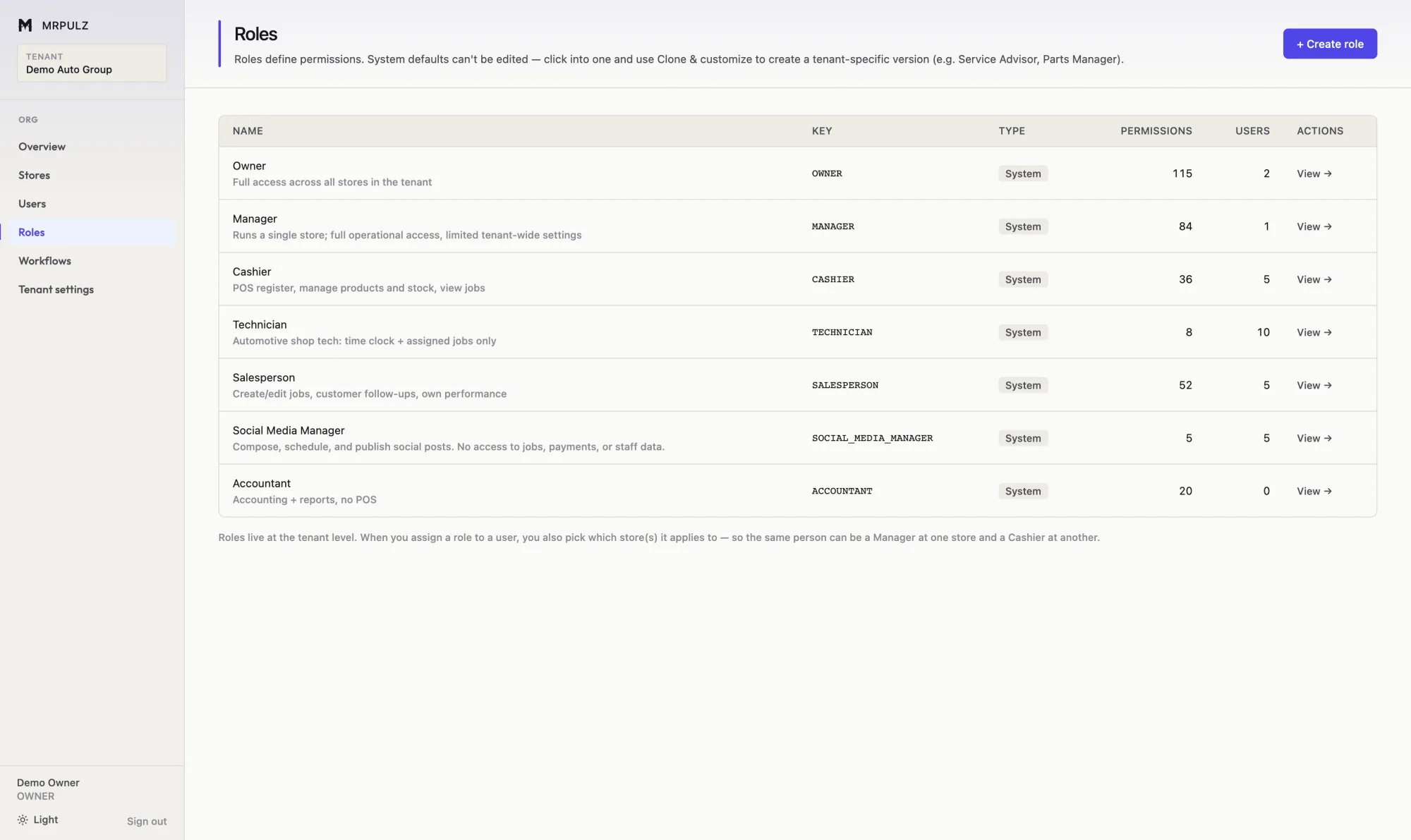Click the 115 permissions count
Viewport: 1411px width, 840px height.
pyautogui.click(x=1182, y=174)
